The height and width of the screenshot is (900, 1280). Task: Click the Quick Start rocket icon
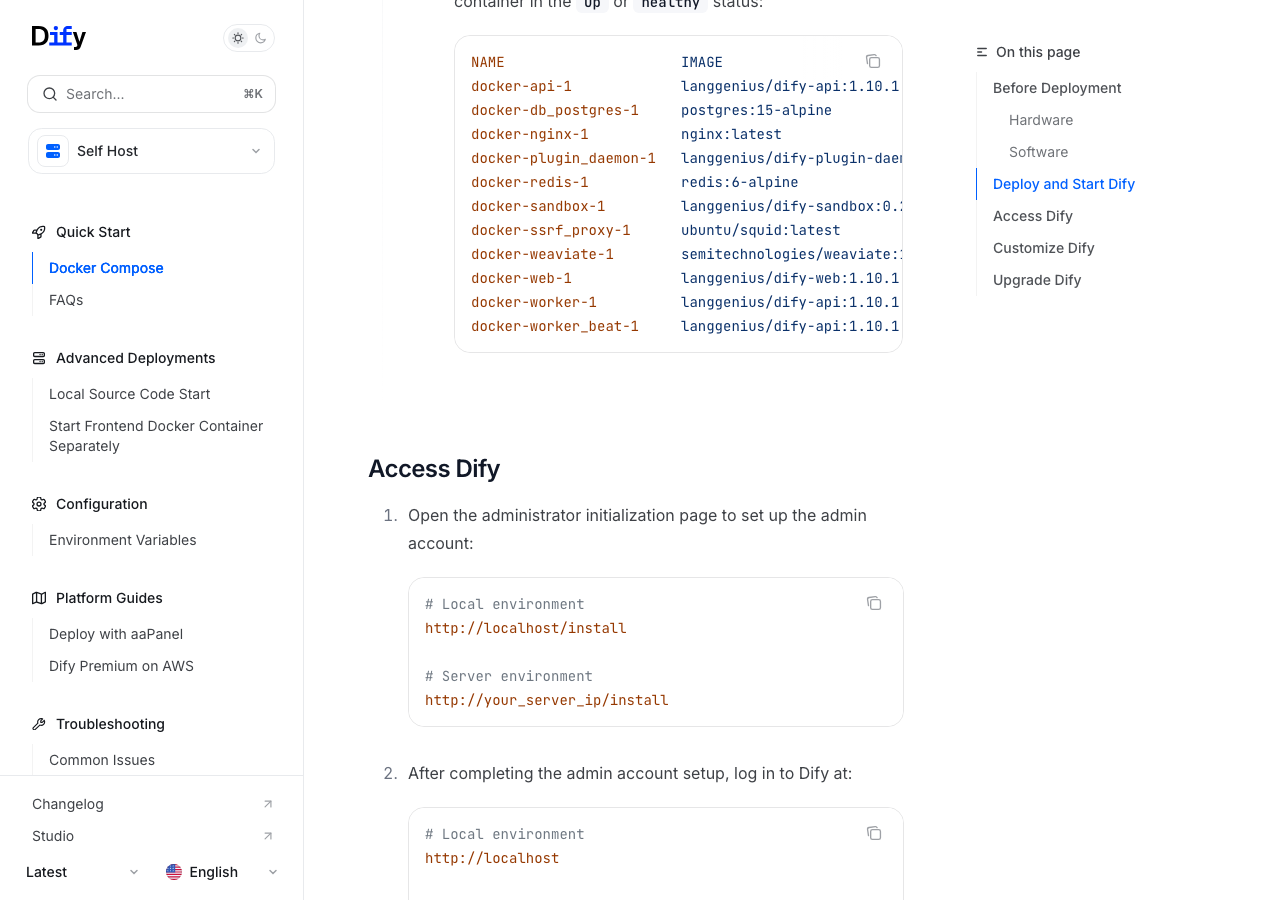39,232
